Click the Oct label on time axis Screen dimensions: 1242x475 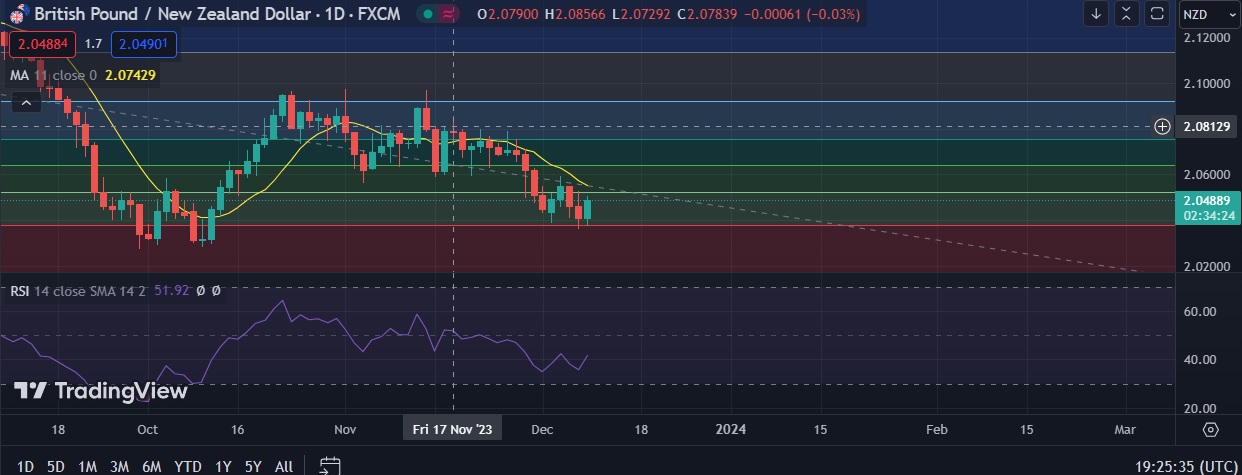click(147, 429)
